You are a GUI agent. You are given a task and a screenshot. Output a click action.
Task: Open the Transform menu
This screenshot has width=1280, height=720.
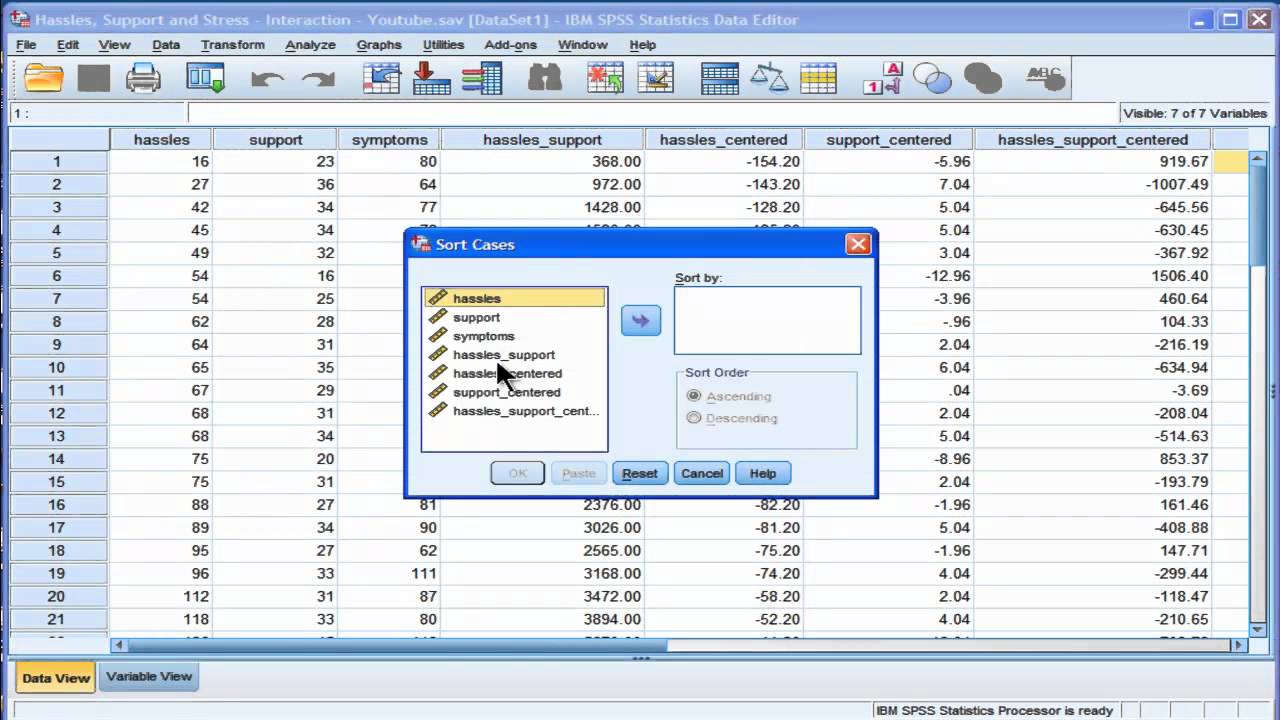(233, 45)
